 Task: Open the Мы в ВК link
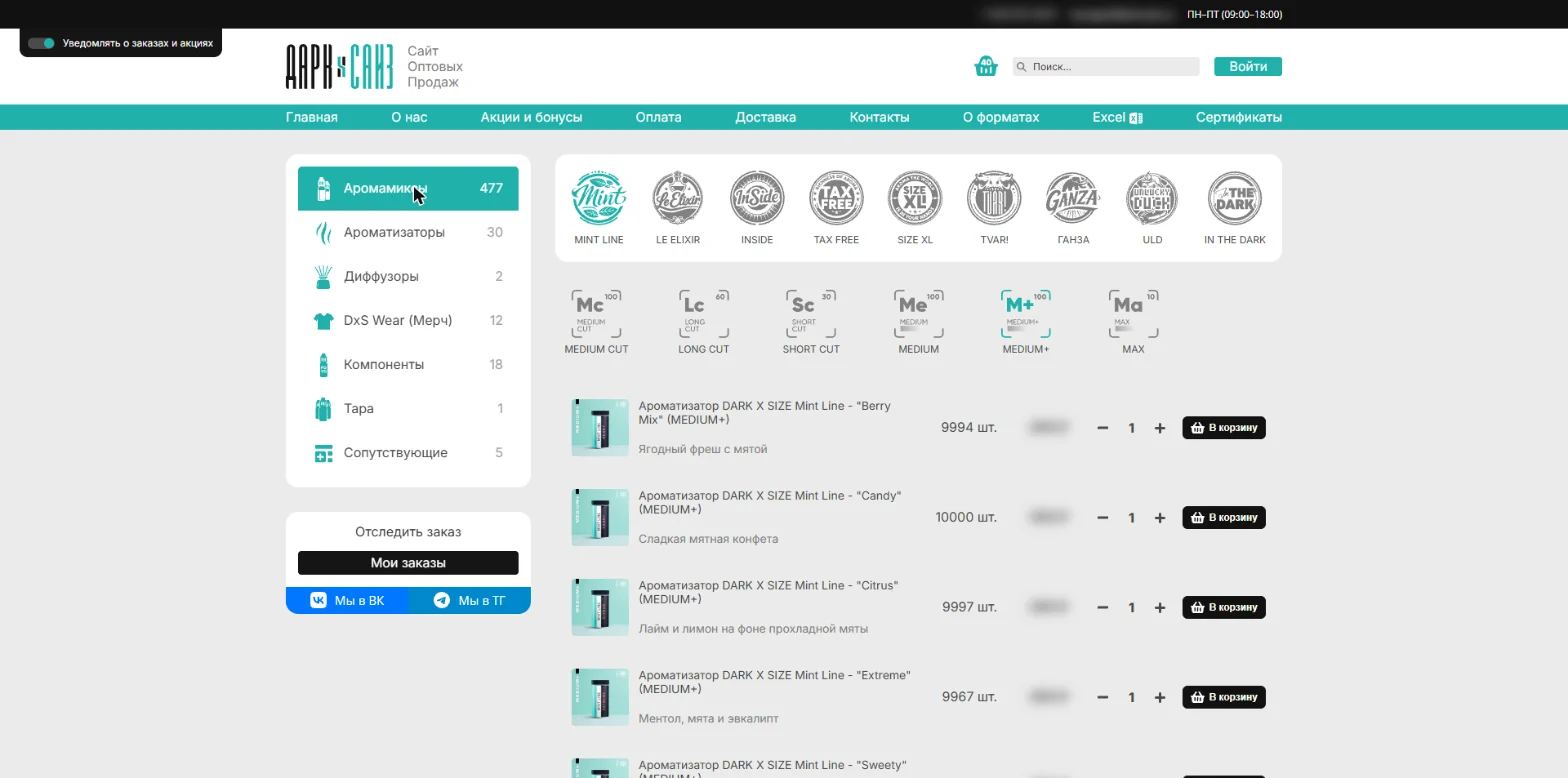tap(347, 600)
